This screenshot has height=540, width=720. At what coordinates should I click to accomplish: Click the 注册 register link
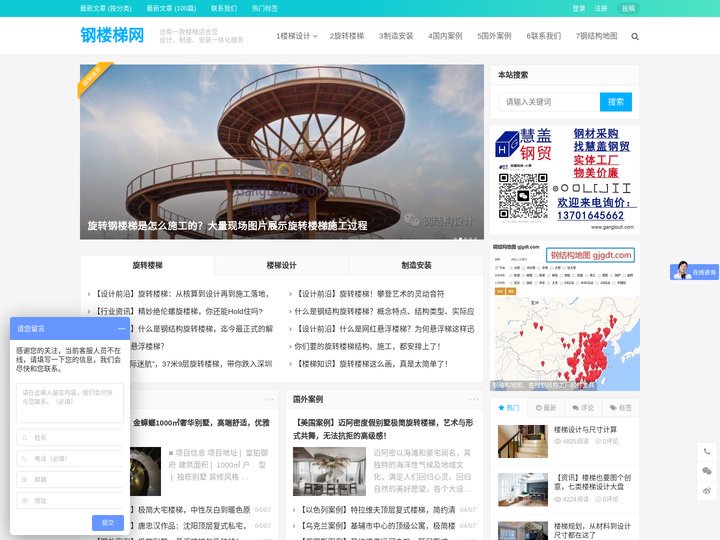click(x=601, y=8)
